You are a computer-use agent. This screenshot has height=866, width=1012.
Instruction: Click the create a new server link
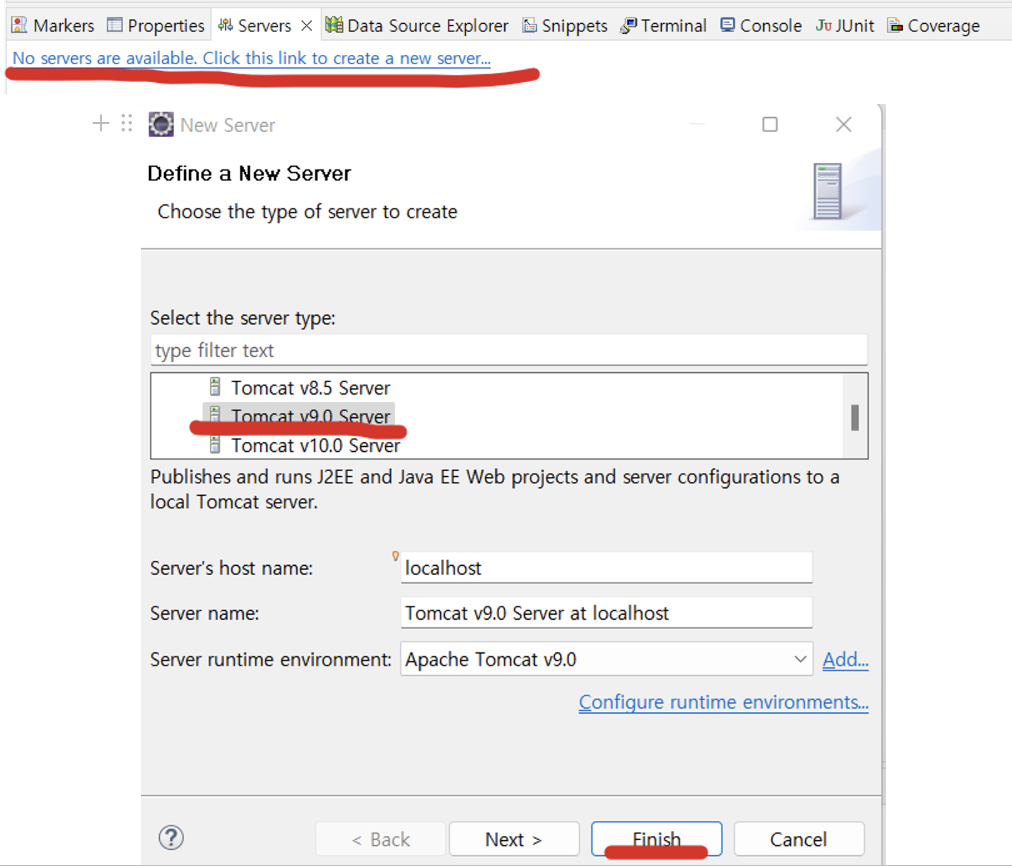pyautogui.click(x=252, y=58)
